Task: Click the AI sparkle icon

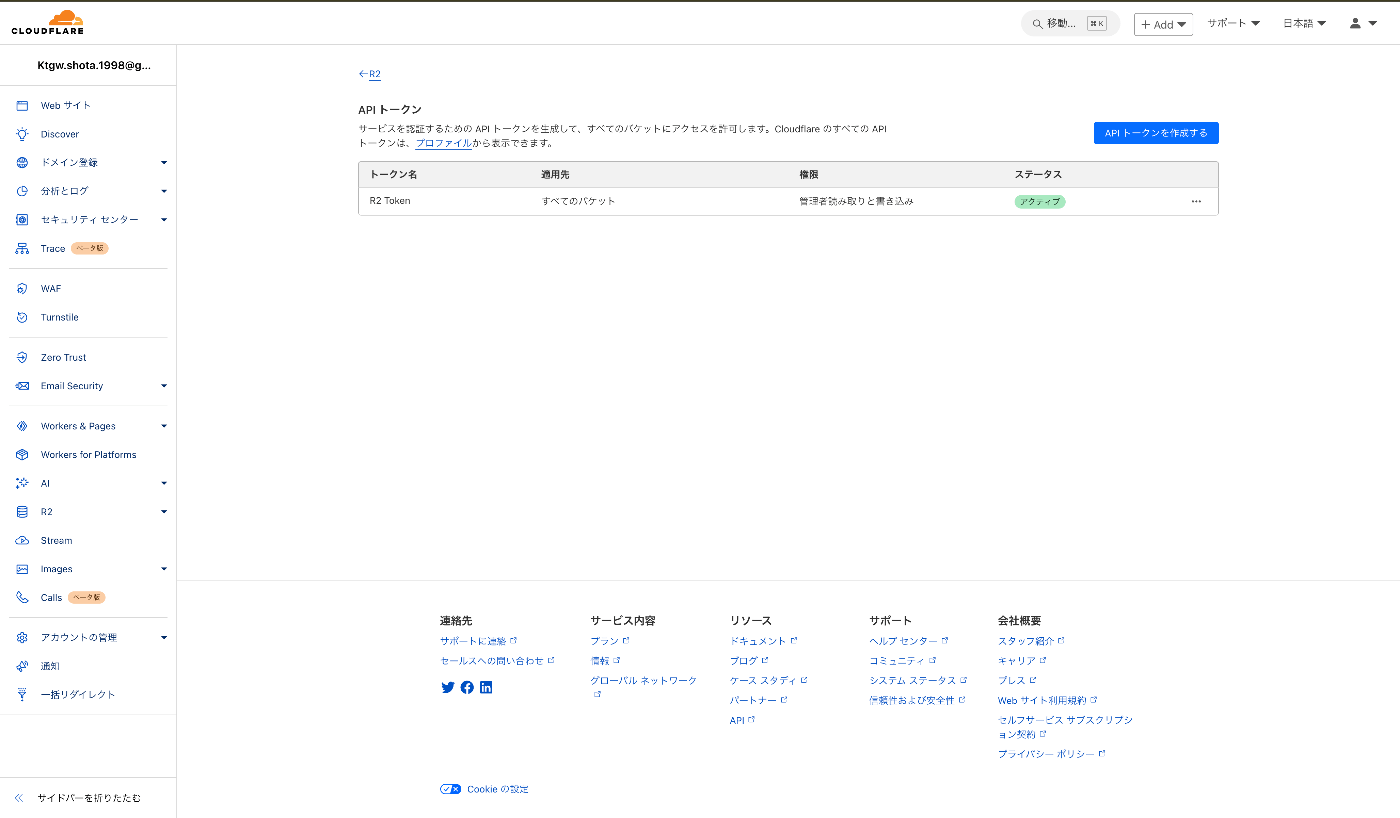Action: (22, 483)
